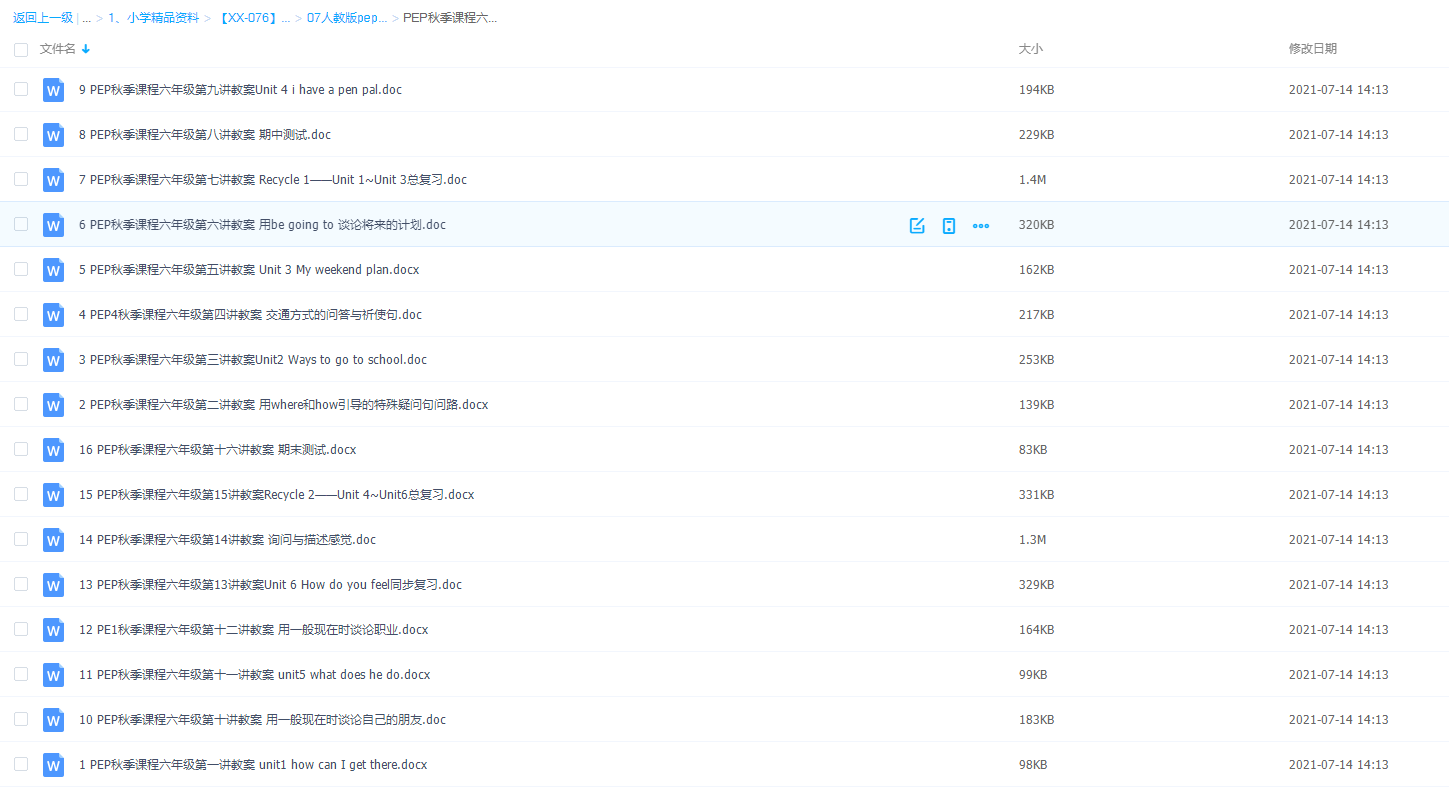Expand the collapsed '...' breadcrumb path
This screenshot has width=1449, height=790.
pyautogui.click(x=87, y=18)
